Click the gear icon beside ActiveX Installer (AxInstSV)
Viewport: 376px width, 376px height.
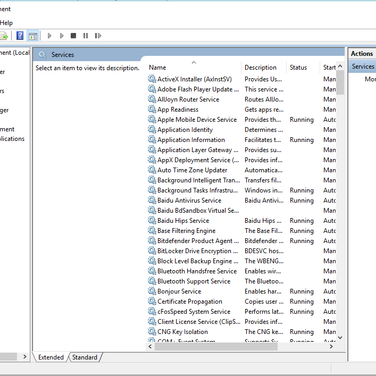point(152,79)
